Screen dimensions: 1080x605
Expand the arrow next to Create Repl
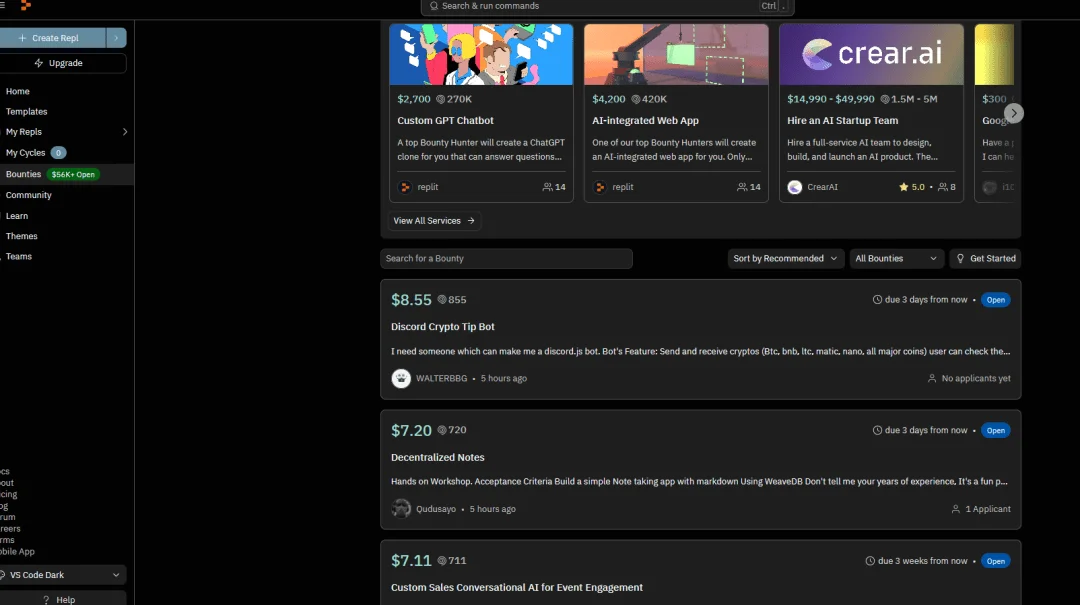tap(116, 38)
